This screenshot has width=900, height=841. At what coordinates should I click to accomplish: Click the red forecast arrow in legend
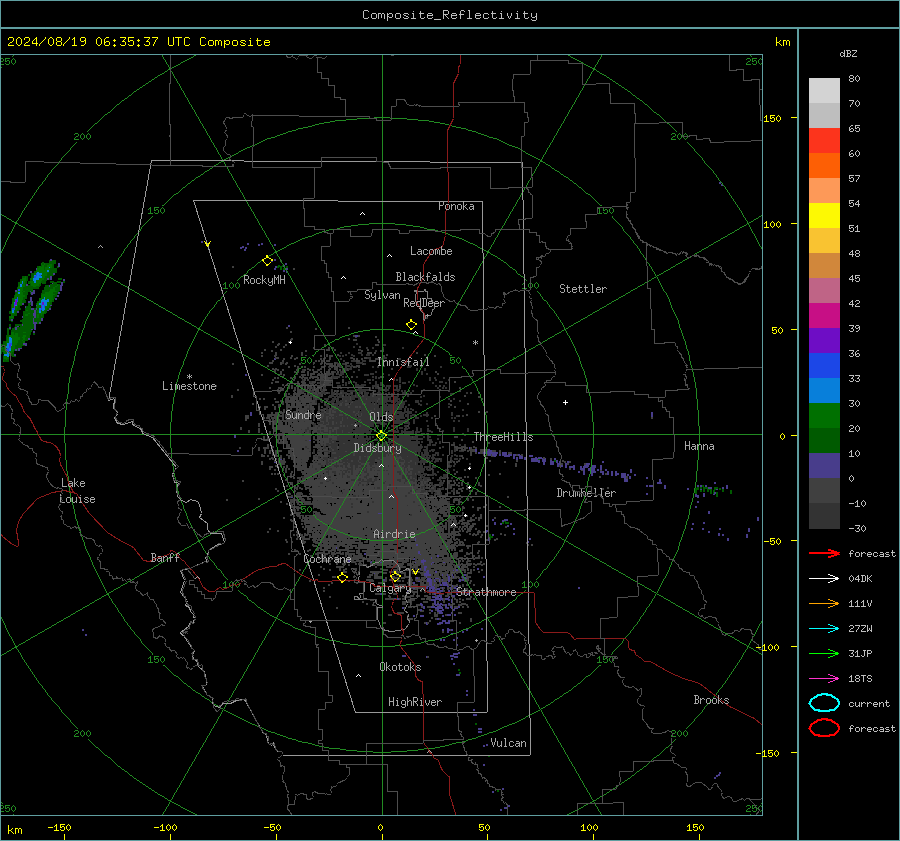(x=824, y=553)
